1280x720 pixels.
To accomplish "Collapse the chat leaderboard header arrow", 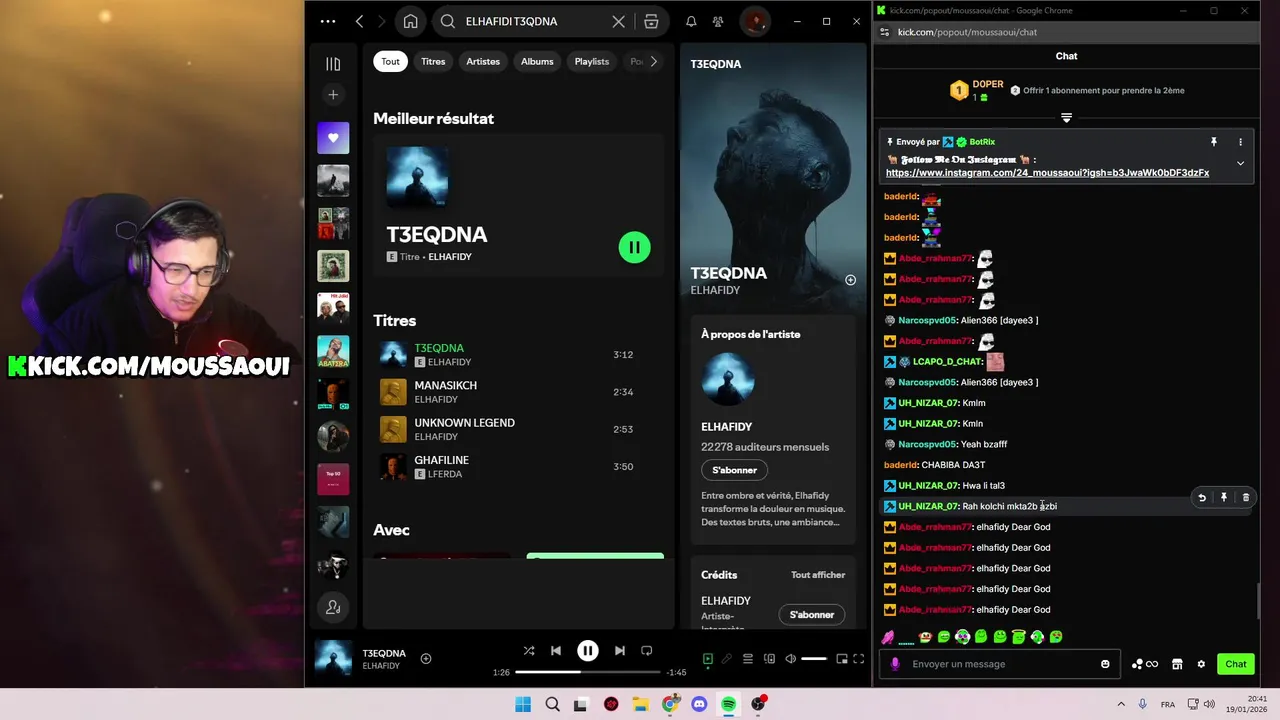I will 1066,118.
